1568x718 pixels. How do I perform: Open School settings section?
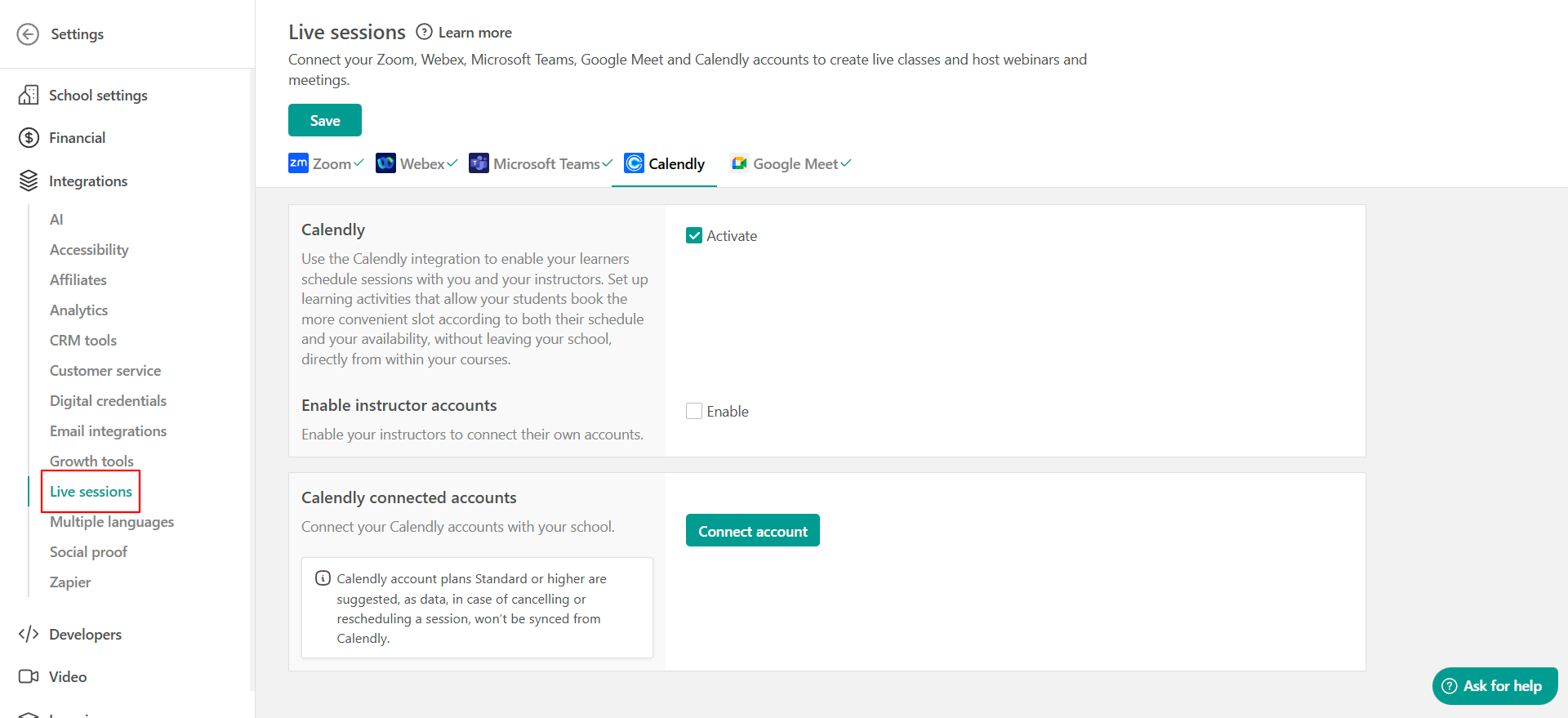98,96
